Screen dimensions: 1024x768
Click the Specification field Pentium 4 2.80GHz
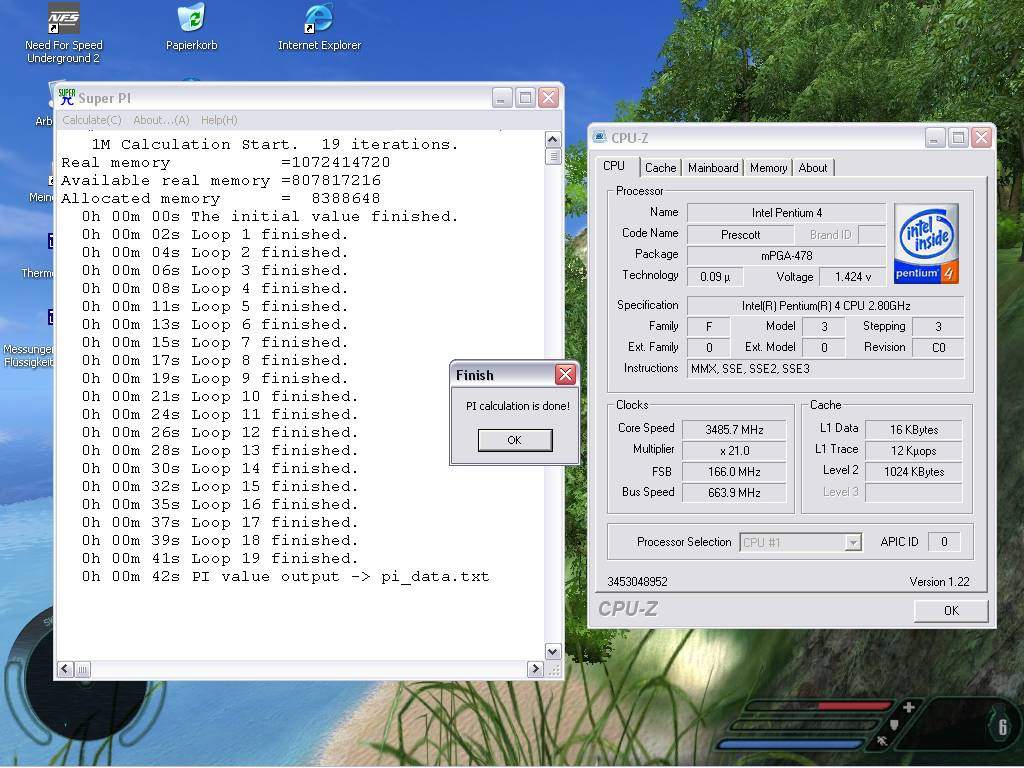[825, 306]
